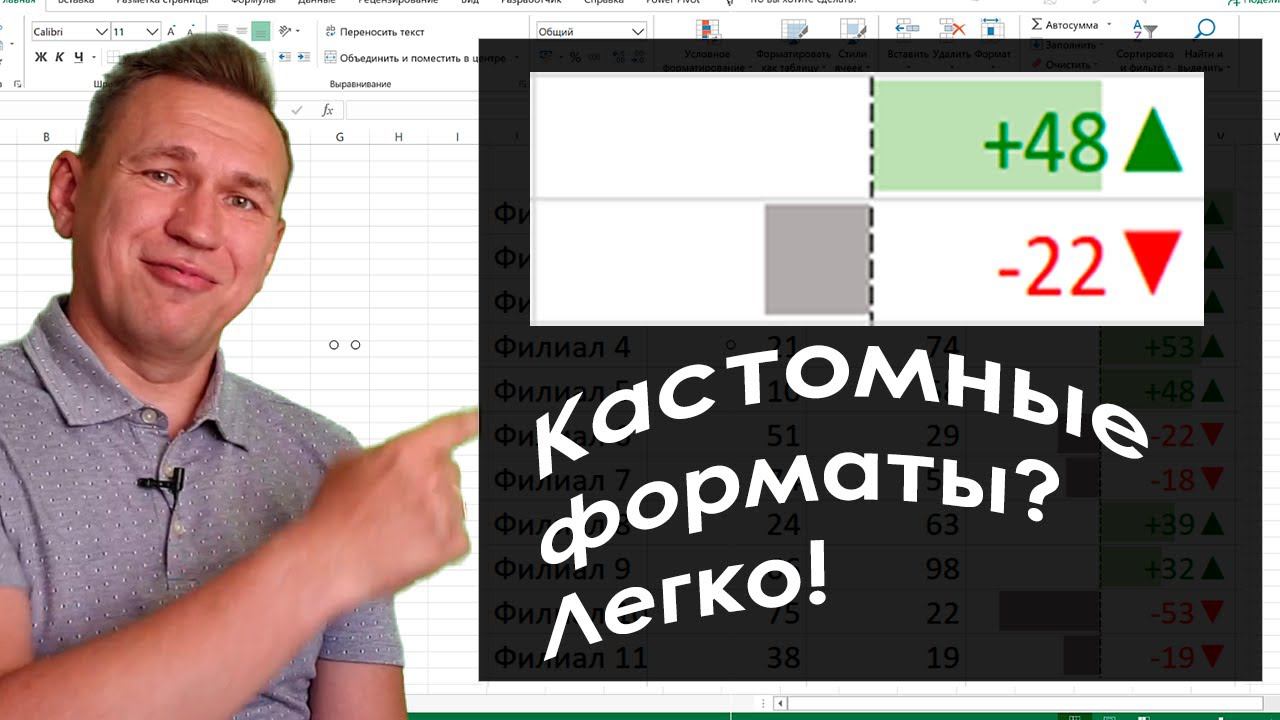Open the 'Общий' number format dropdown
This screenshot has width=1280, height=720.
(x=638, y=32)
